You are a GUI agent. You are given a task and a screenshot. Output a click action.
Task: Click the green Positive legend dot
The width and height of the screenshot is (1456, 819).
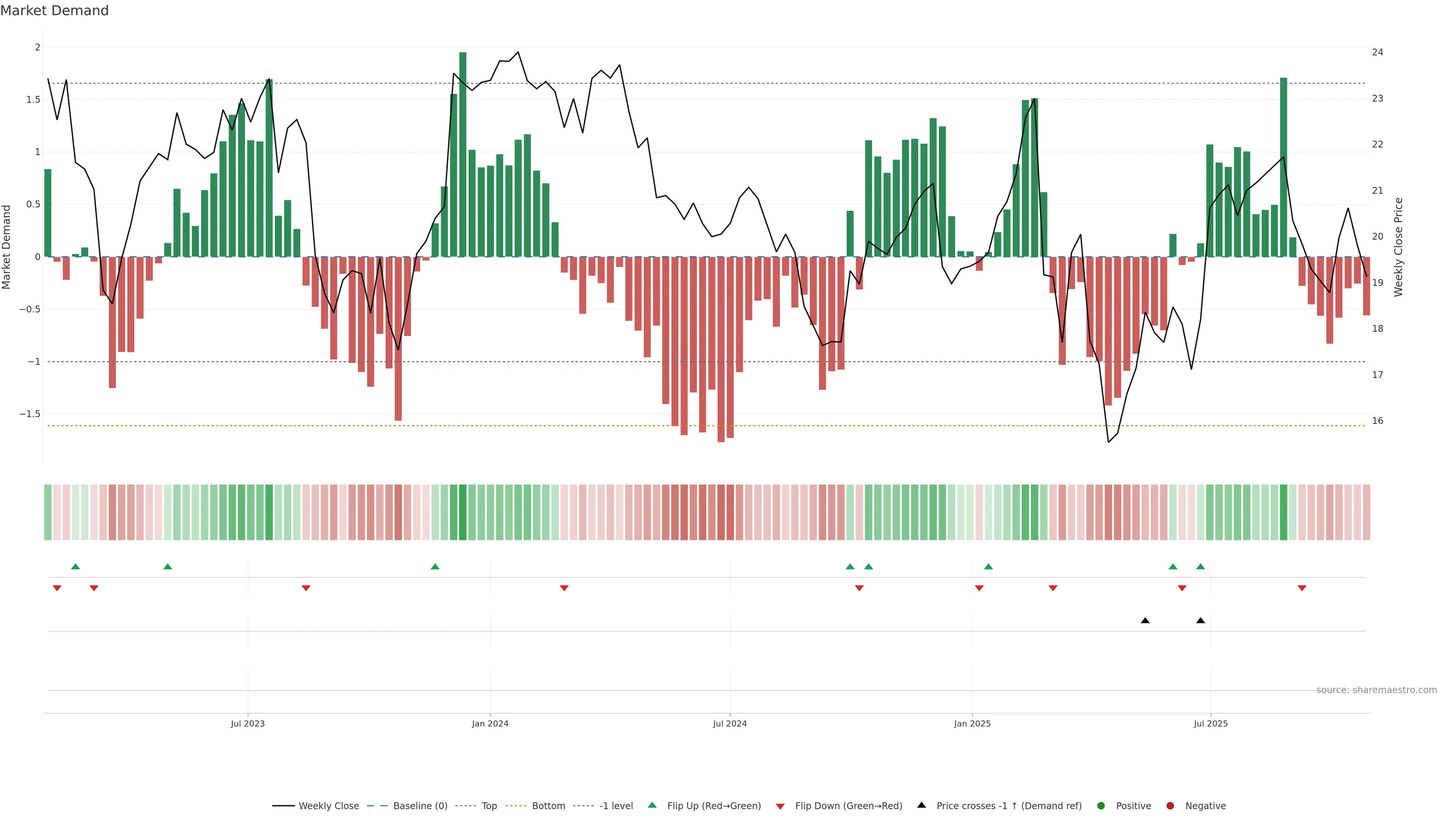[x=1100, y=806]
